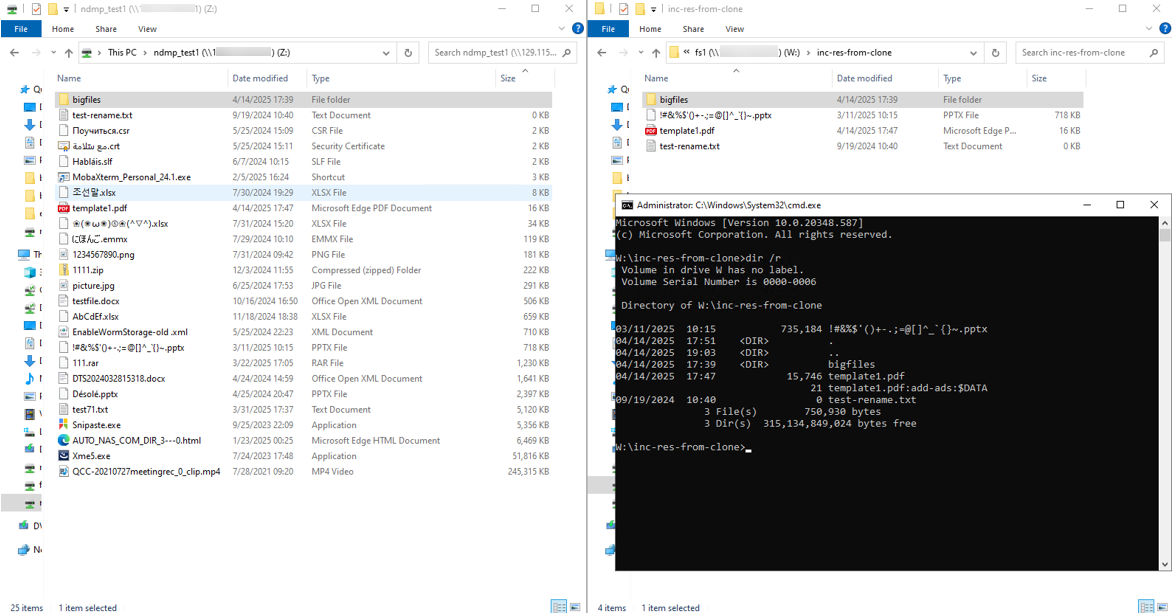Screen dimensions: 1176x613
Task: Open Quick Access Toolbar dropdown in right title bar
Action: (x=654, y=9)
